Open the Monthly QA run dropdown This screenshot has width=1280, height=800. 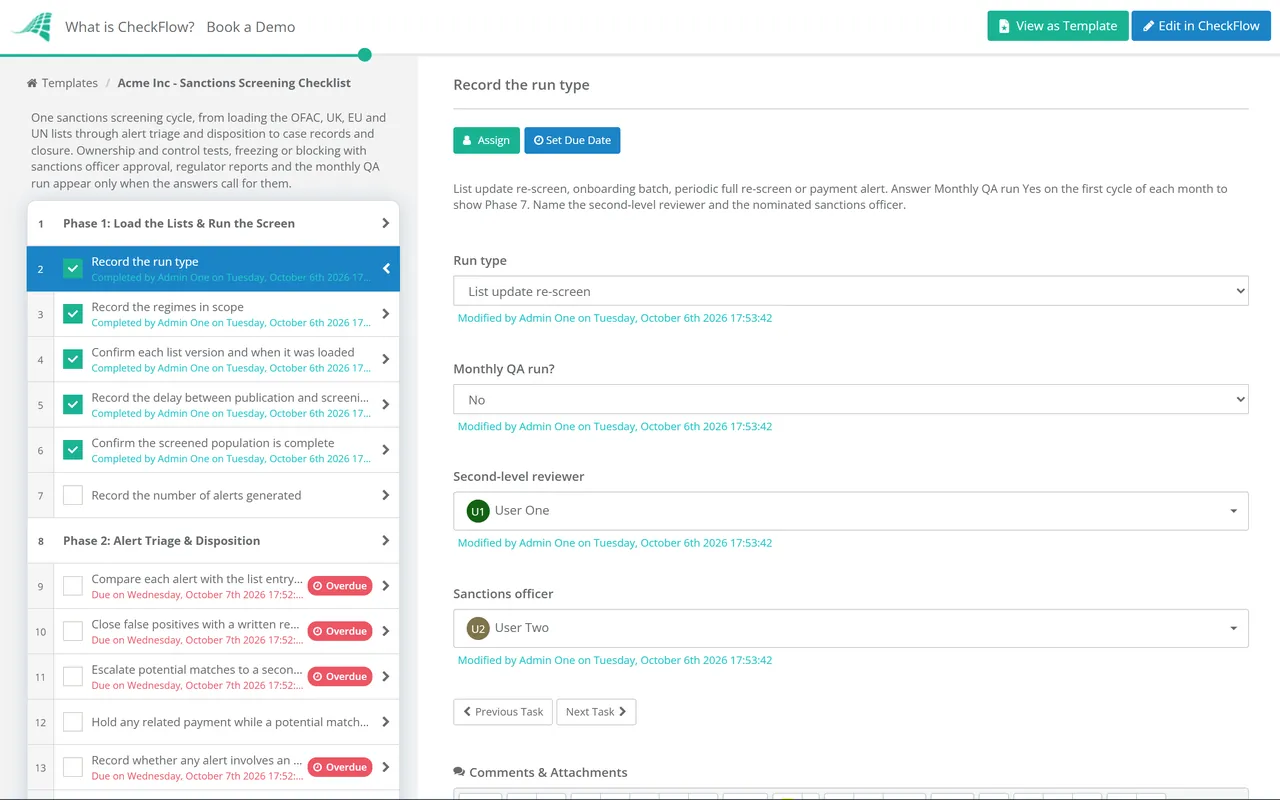pyautogui.click(x=851, y=399)
